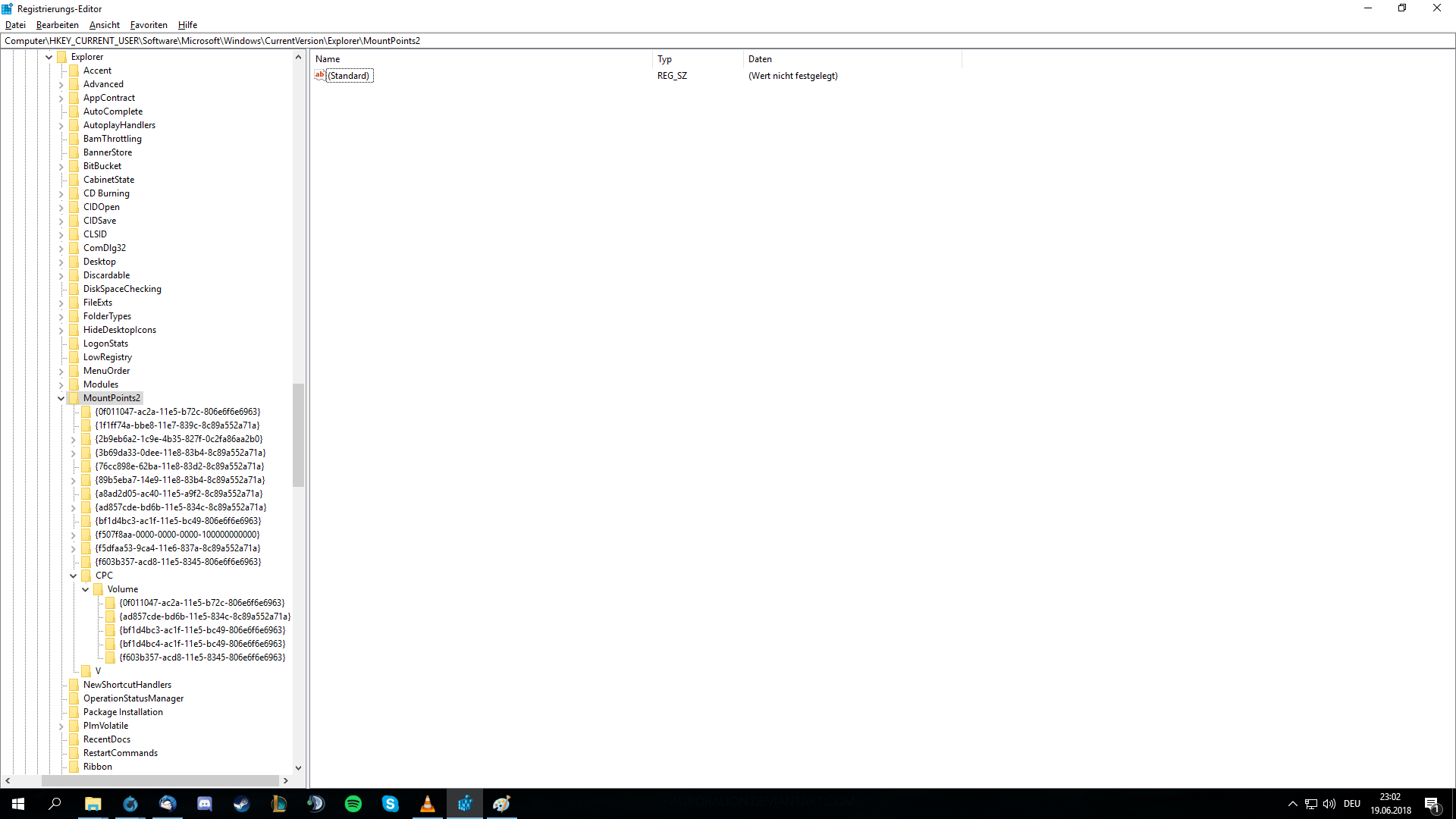Click the volume speaker tray icon
This screenshot has height=819, width=1456.
[x=1329, y=804]
